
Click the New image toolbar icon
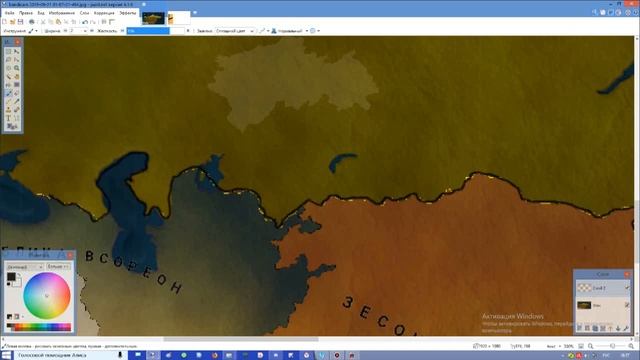coord(4,22)
